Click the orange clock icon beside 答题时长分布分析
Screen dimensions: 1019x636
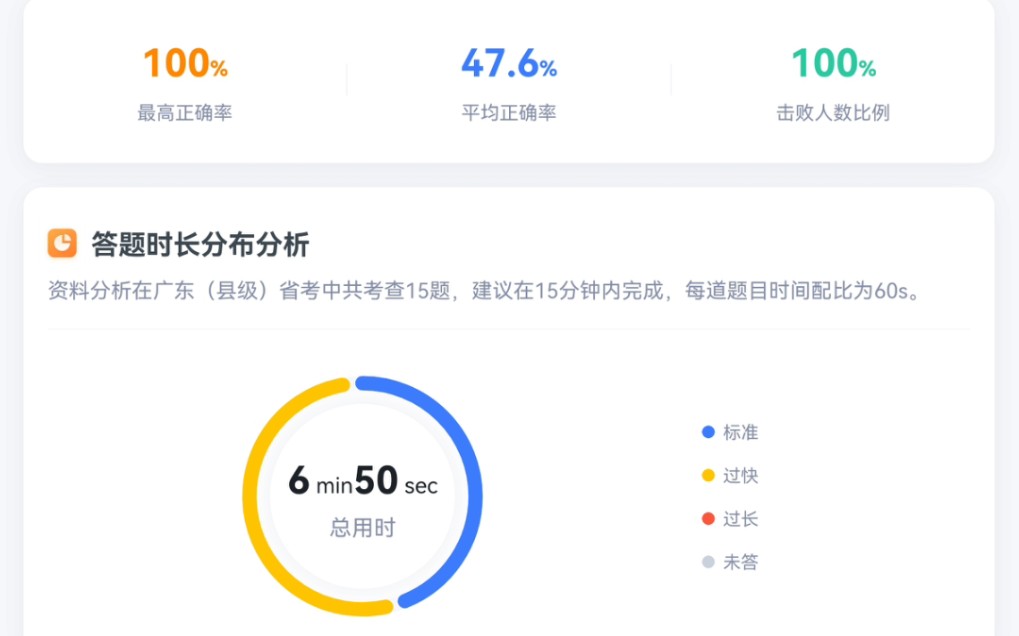(60, 243)
